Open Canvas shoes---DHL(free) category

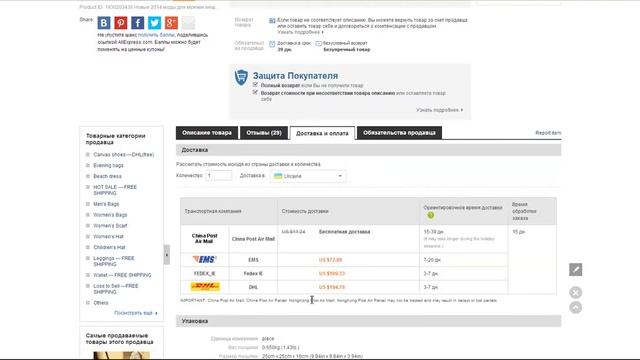pyautogui.click(x=124, y=155)
